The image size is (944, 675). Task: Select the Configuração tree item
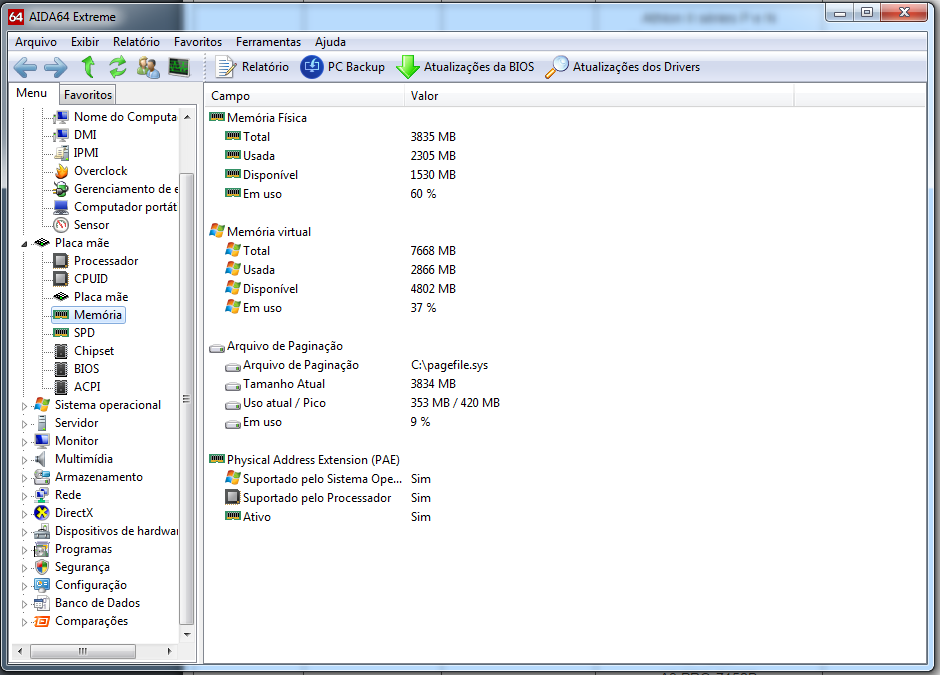(81, 585)
